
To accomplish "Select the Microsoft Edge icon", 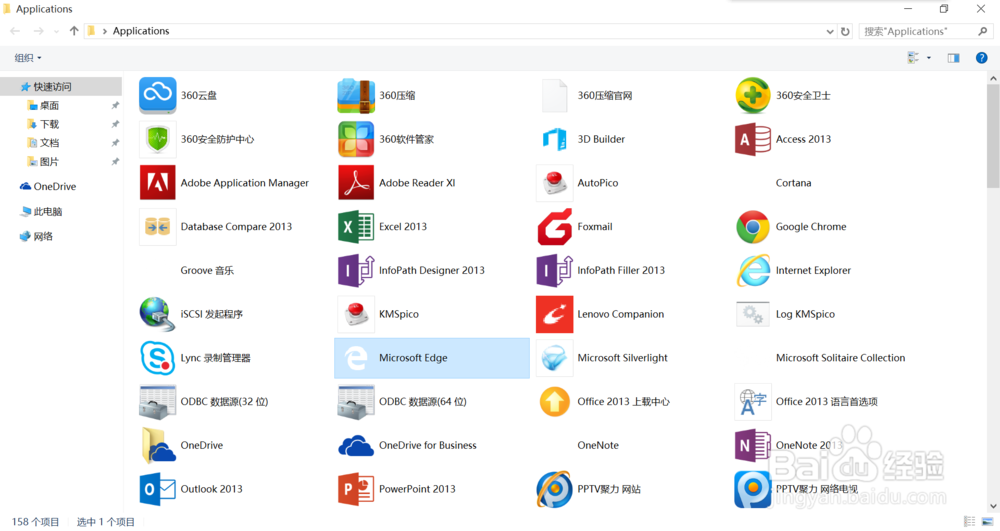I will click(x=356, y=358).
